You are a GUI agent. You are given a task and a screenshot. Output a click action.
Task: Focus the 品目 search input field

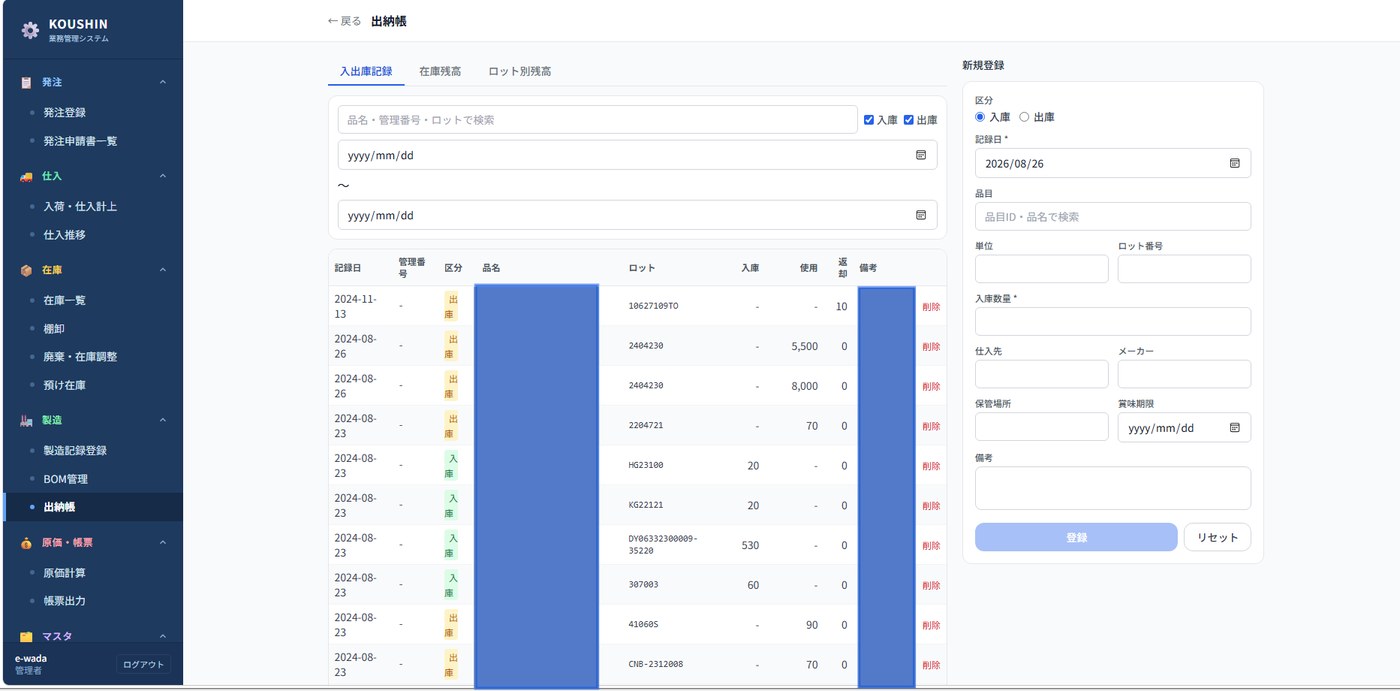pyautogui.click(x=1113, y=216)
